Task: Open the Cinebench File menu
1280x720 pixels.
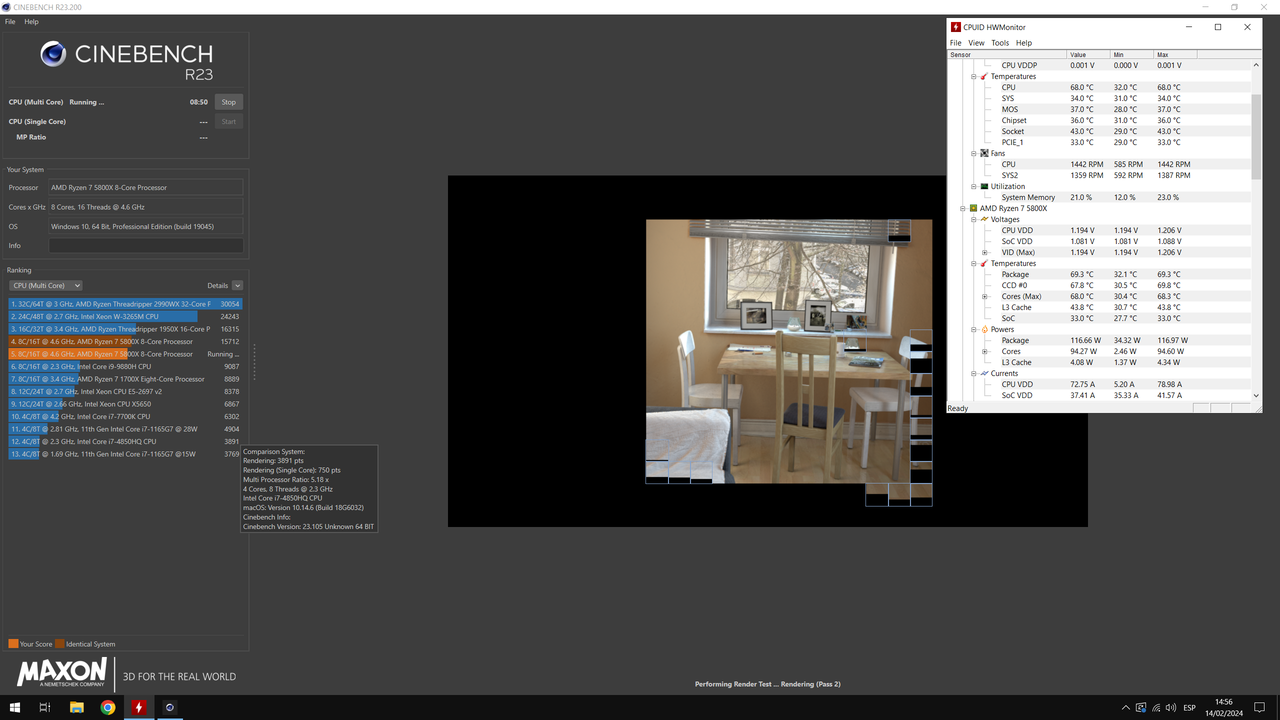Action: (x=10, y=21)
